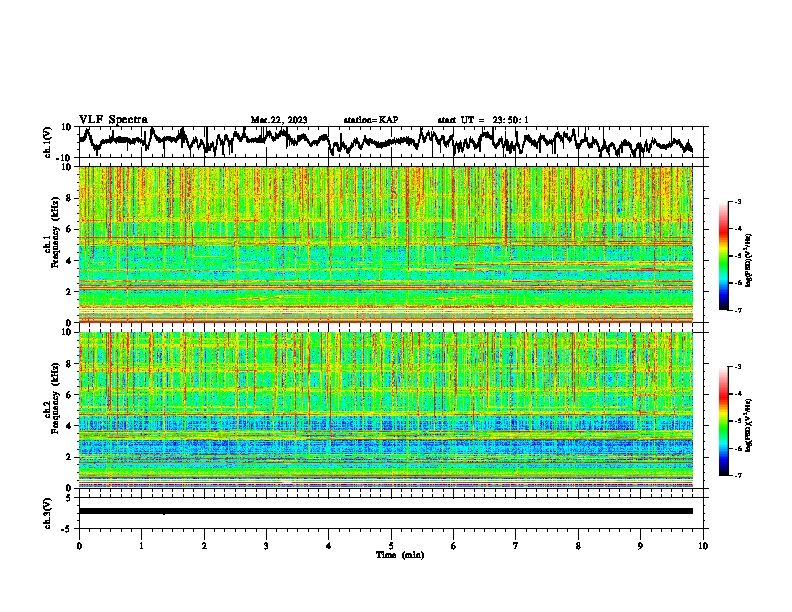The height and width of the screenshot is (612, 792).
Task: Click the ch.1 PSD color scale bar
Action: [x=724, y=256]
